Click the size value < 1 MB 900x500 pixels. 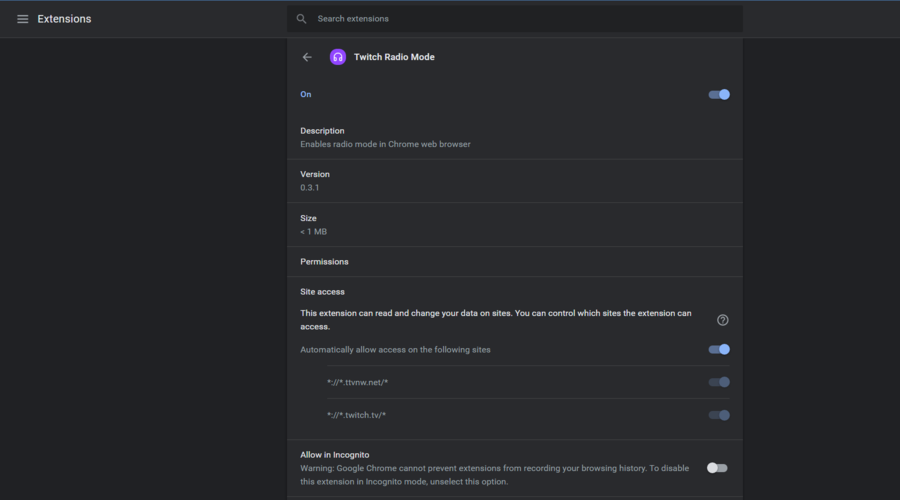pos(313,232)
